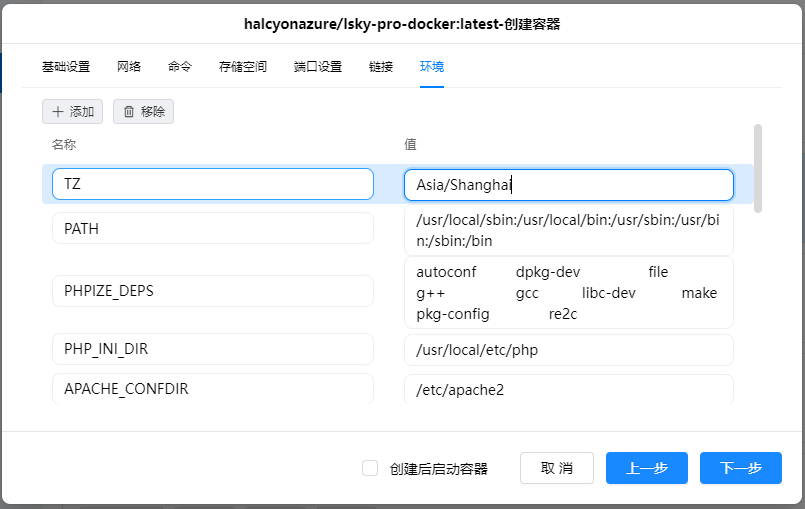Image resolution: width=805 pixels, height=509 pixels.
Task: Proceed with the 下一步 button
Action: (740, 468)
